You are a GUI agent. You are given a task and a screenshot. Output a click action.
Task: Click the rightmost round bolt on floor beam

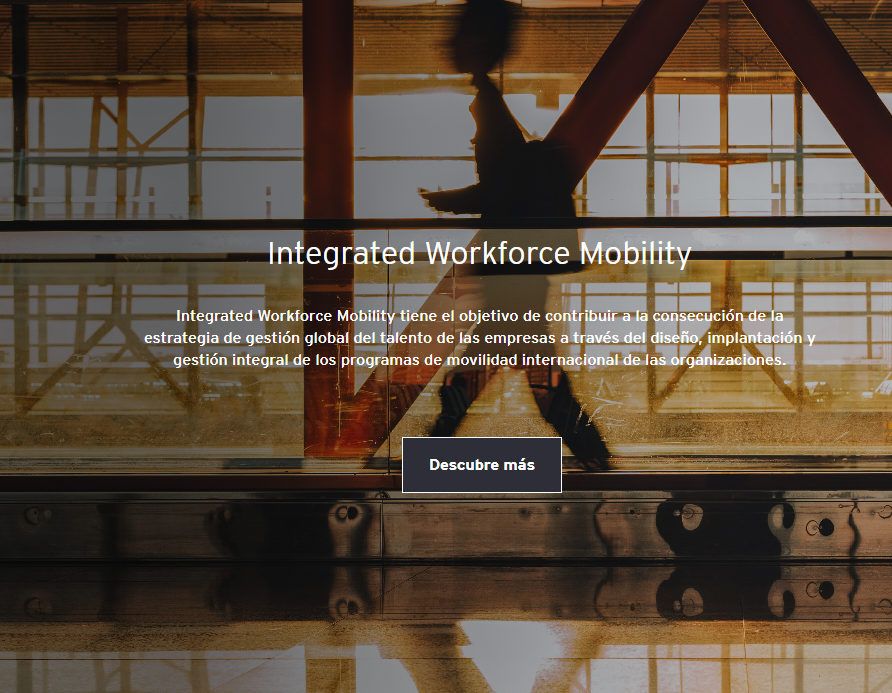[x=826, y=527]
